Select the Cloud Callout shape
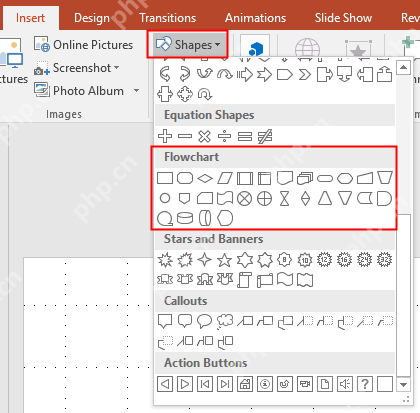The height and width of the screenshot is (413, 420). [225, 321]
